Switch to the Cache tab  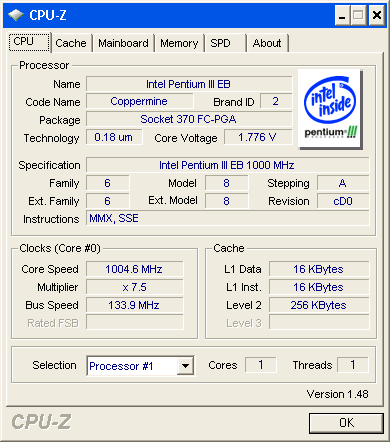(x=71, y=43)
